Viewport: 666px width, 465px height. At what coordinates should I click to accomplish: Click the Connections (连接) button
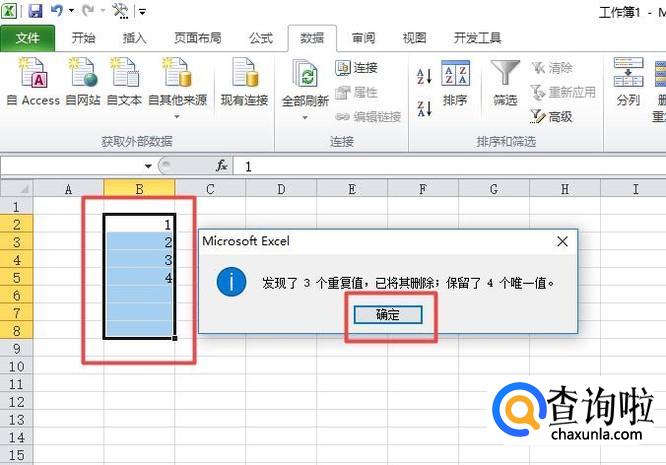click(x=357, y=68)
